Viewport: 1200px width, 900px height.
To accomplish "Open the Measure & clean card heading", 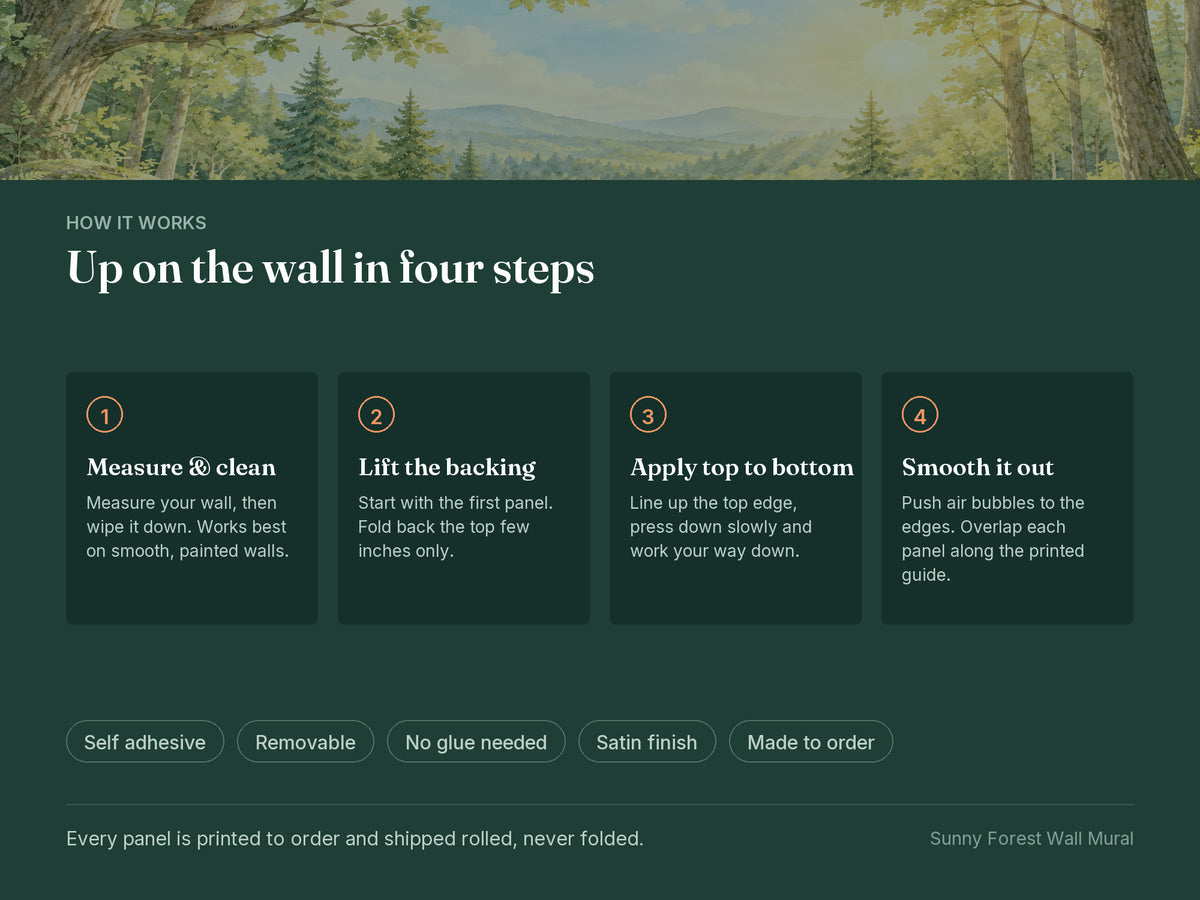I will click(181, 467).
